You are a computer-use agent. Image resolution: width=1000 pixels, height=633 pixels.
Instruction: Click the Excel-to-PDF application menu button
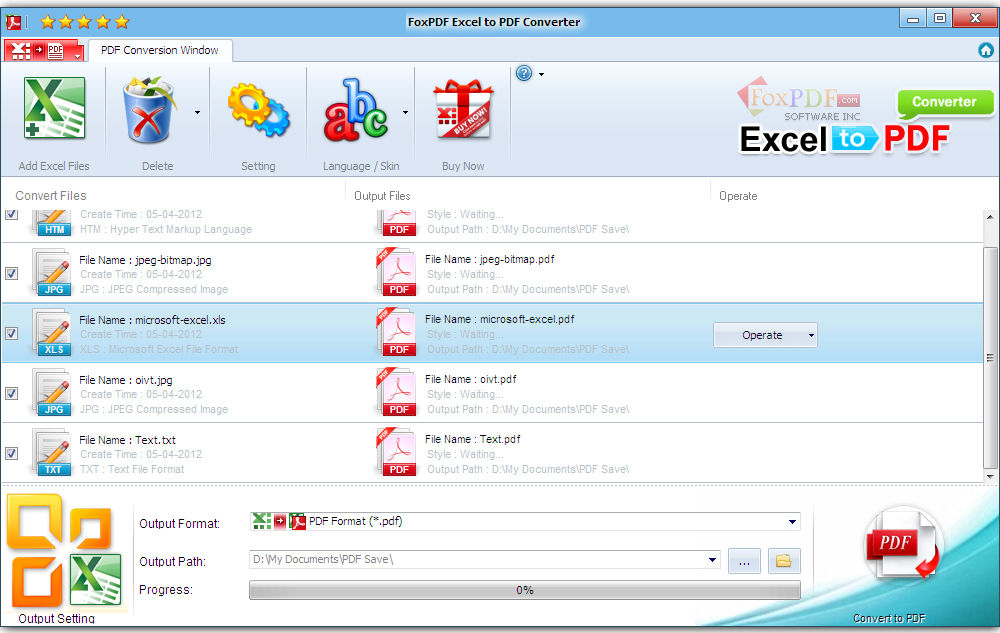(44, 50)
